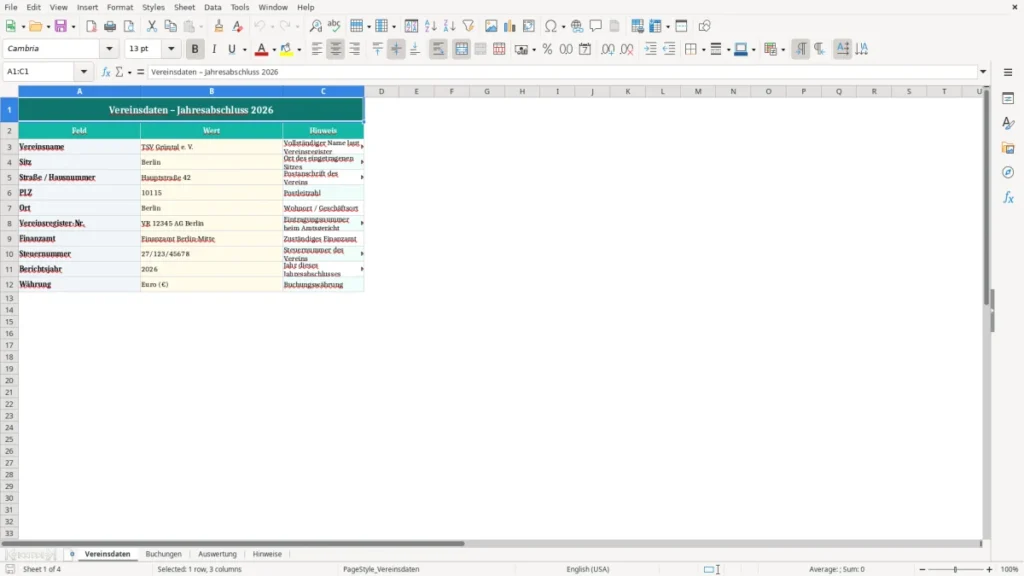
Task: Click the zoom out minus button
Action: coord(922,569)
